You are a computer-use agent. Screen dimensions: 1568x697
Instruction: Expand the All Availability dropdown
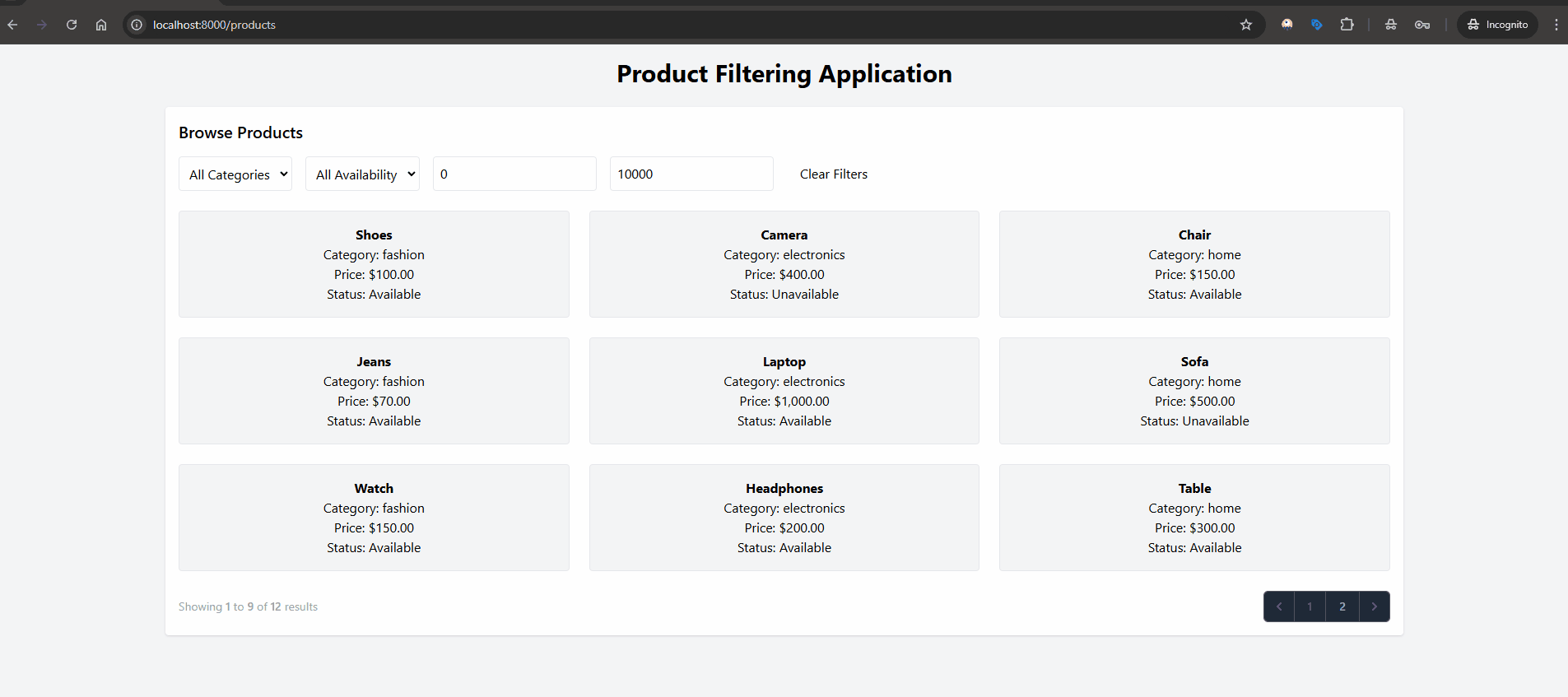pos(362,174)
